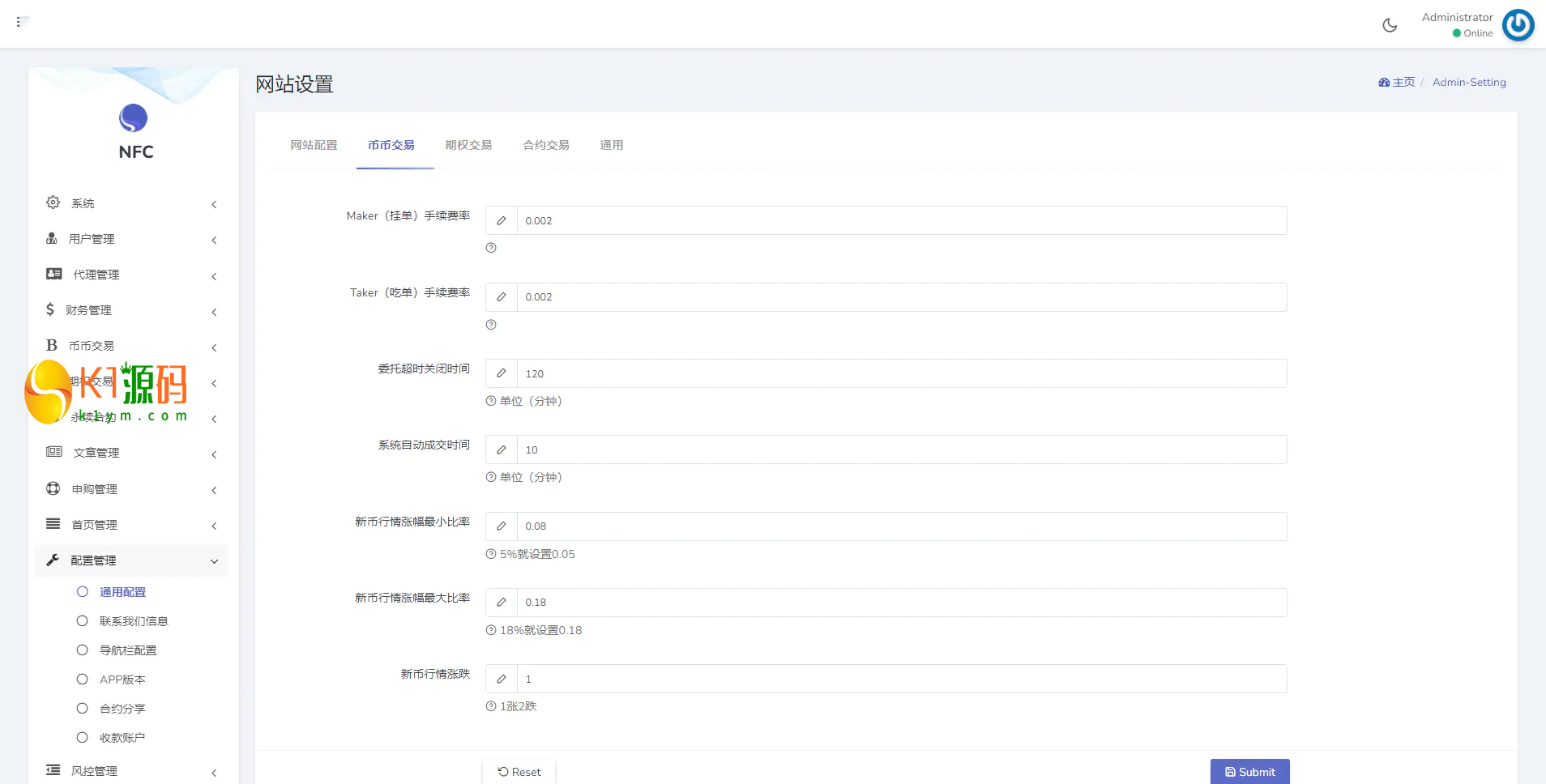1546x784 pixels.
Task: Click pencil icon beside 新币行情涨幅最大比率 field
Action: pyautogui.click(x=502, y=603)
